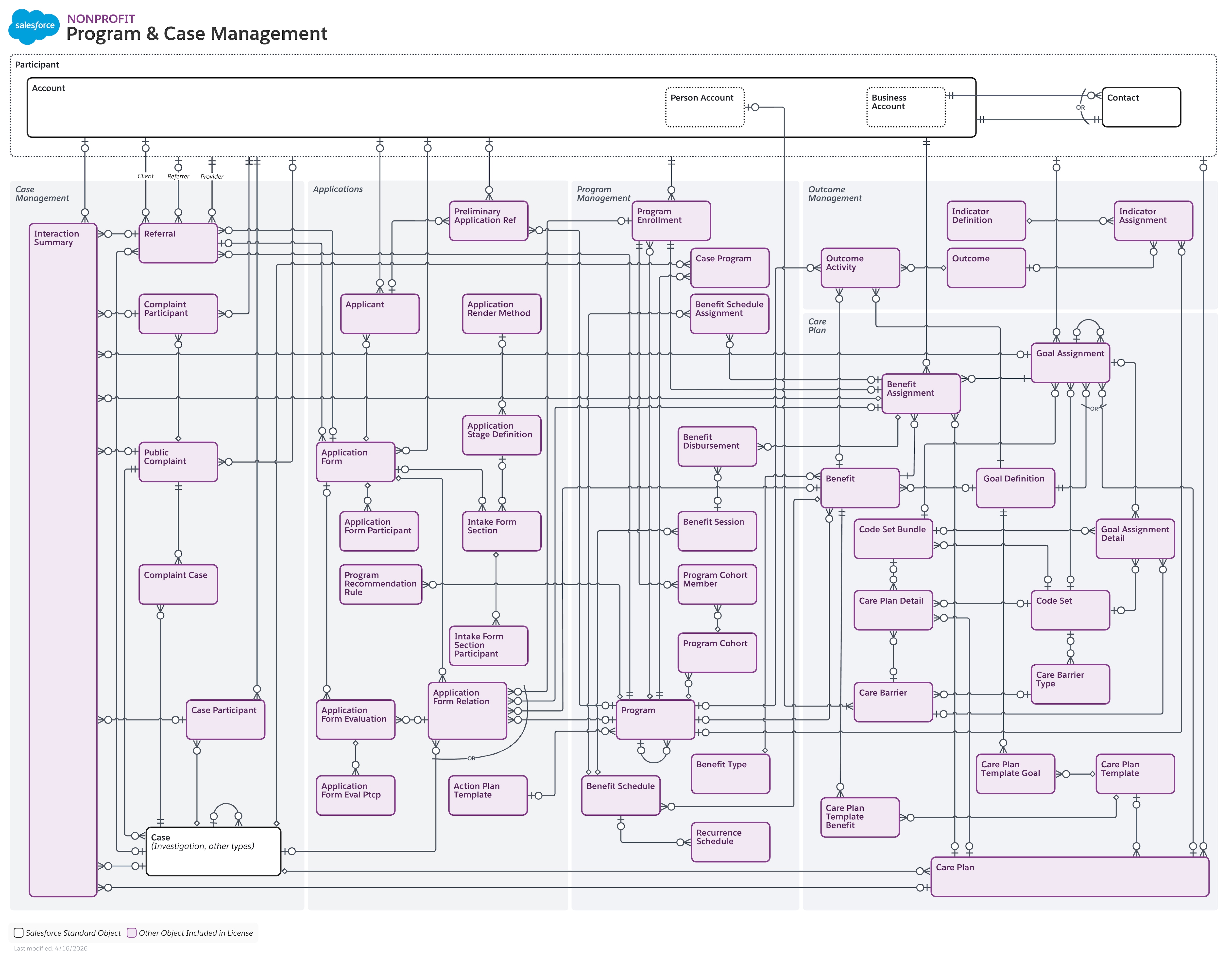Select the Benefit Session entity
Image resolution: width=1232 pixels, height=960 pixels.
(718, 531)
